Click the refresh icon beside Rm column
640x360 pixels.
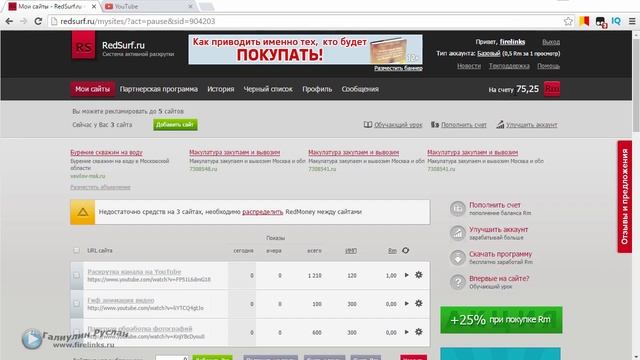pyautogui.click(x=405, y=250)
